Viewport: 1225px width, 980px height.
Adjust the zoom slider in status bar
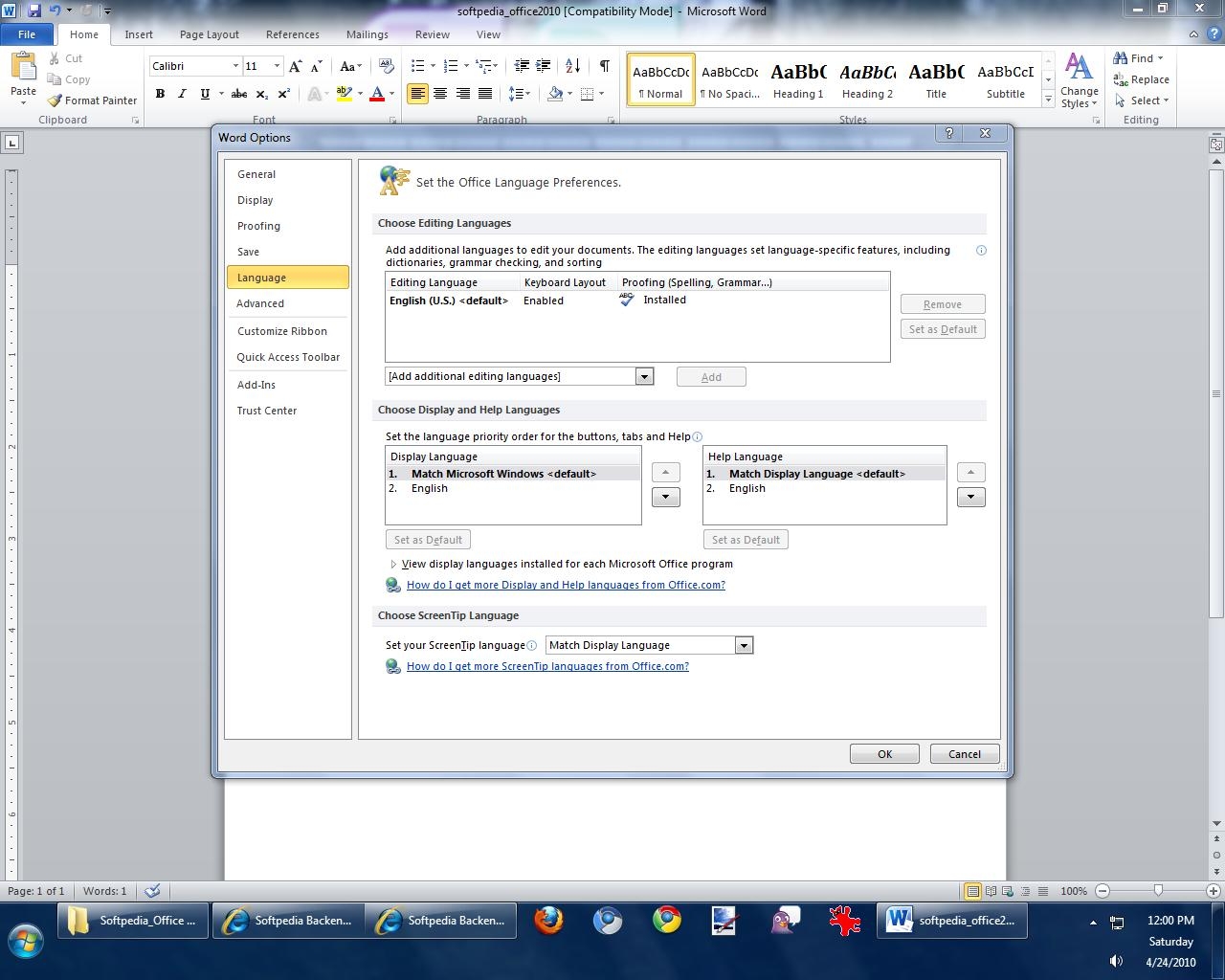1158,891
